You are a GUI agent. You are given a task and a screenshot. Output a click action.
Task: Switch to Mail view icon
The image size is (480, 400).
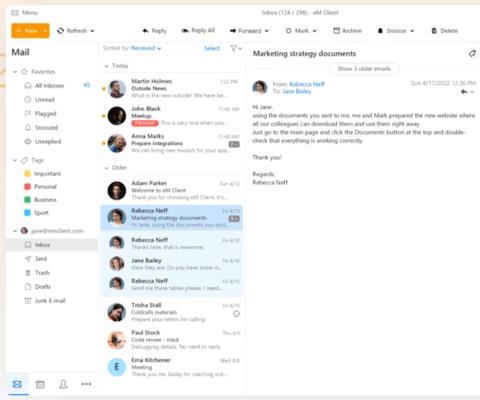click(17, 384)
